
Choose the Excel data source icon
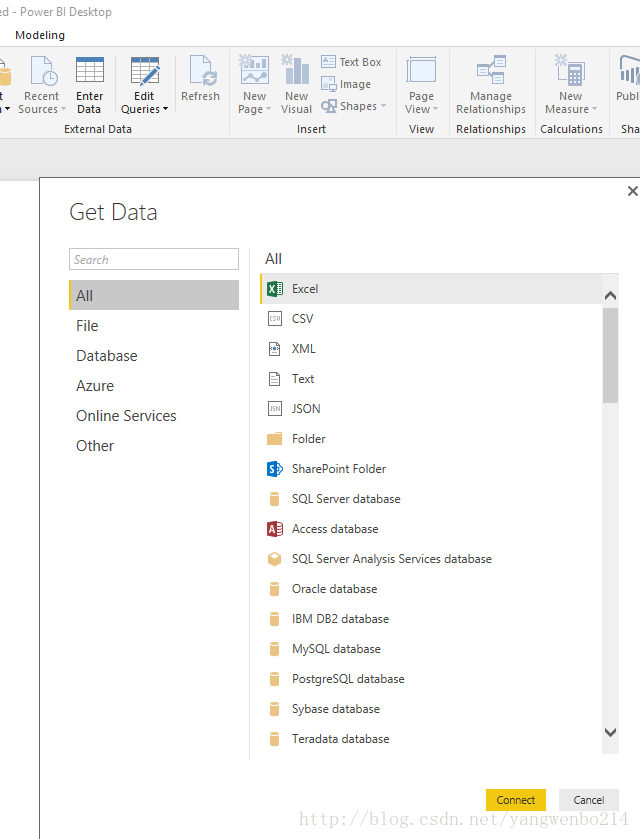(x=275, y=289)
